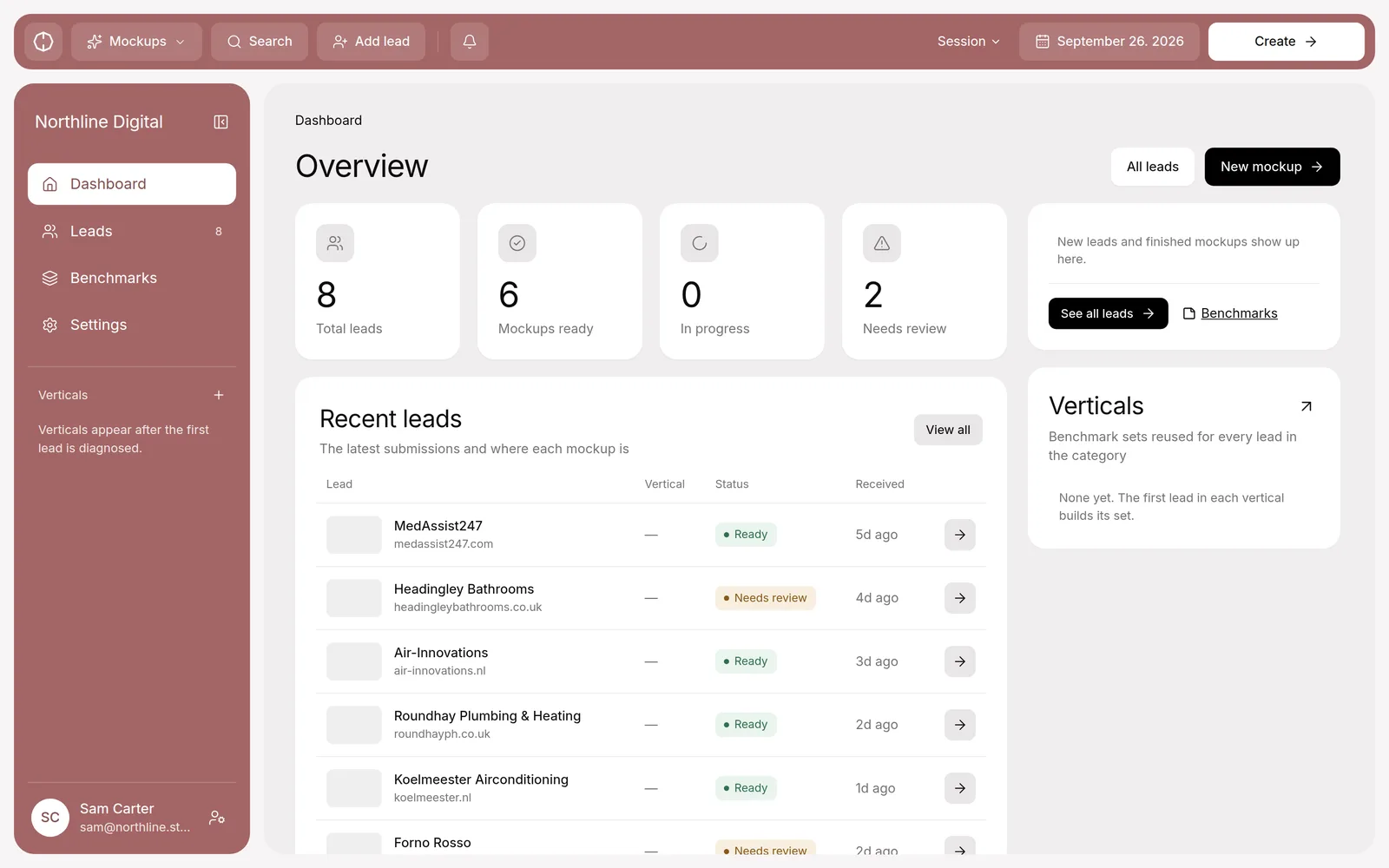
Task: Click Koelmeester Airconditioning lead name
Action: click(x=481, y=779)
